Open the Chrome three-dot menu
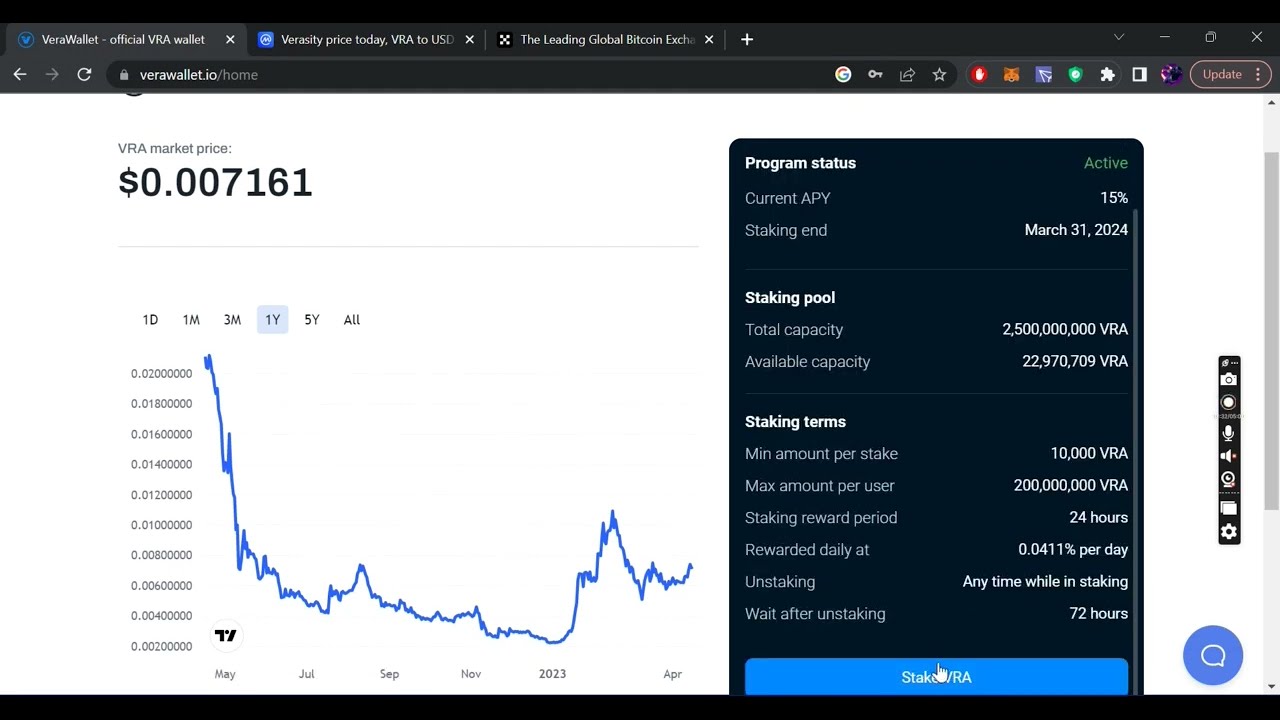The width and height of the screenshot is (1280, 720). [x=1258, y=74]
